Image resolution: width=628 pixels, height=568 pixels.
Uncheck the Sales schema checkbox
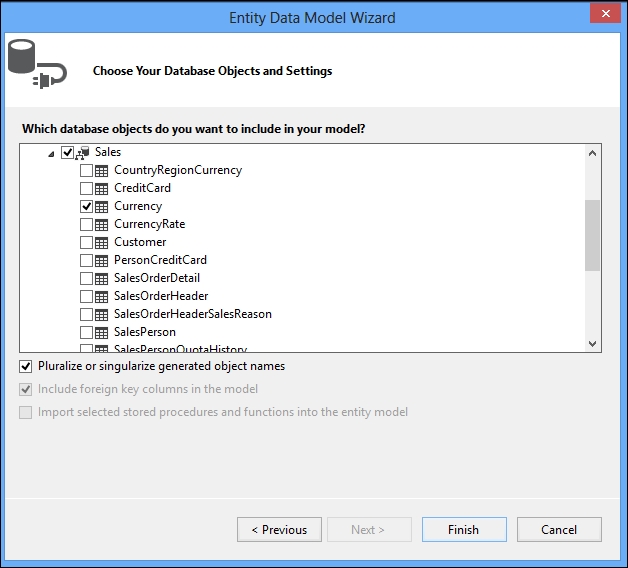coord(67,152)
